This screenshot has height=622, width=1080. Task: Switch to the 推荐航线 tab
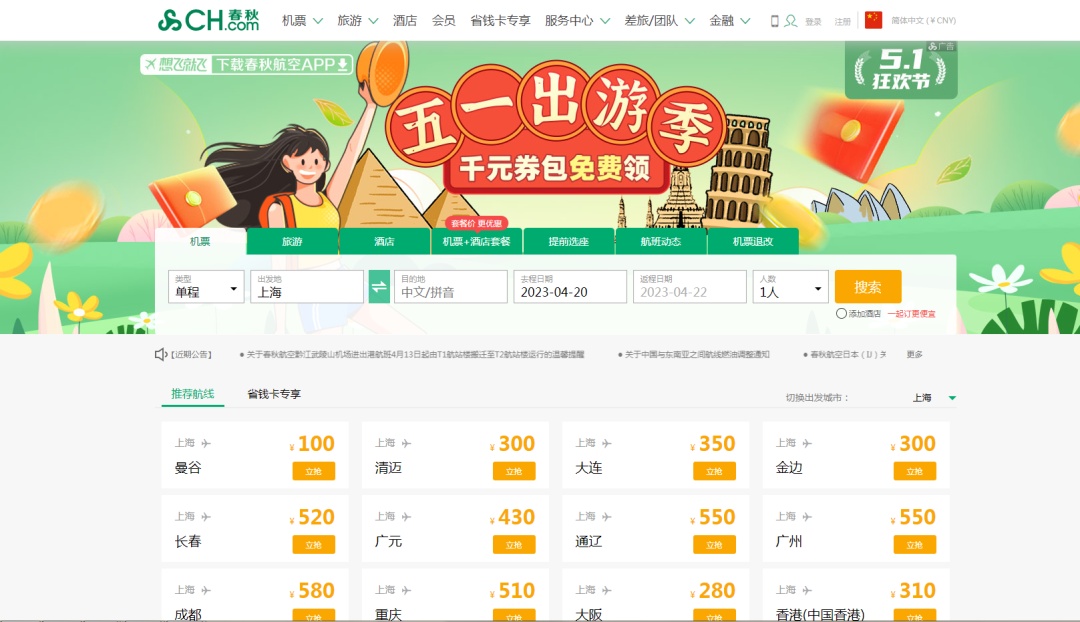193,394
